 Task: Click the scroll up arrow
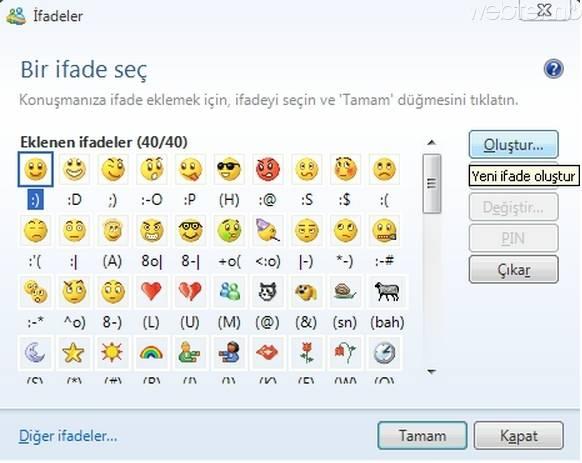click(x=431, y=142)
